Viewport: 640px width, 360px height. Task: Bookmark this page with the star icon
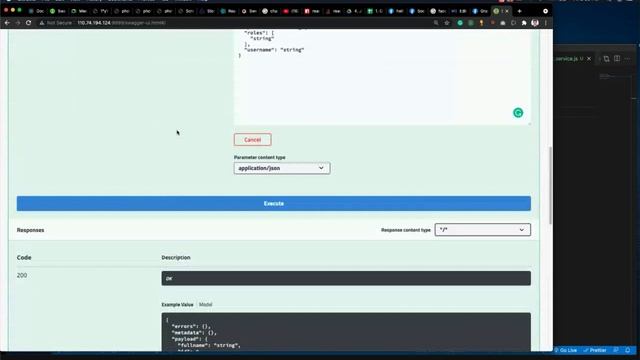447,23
